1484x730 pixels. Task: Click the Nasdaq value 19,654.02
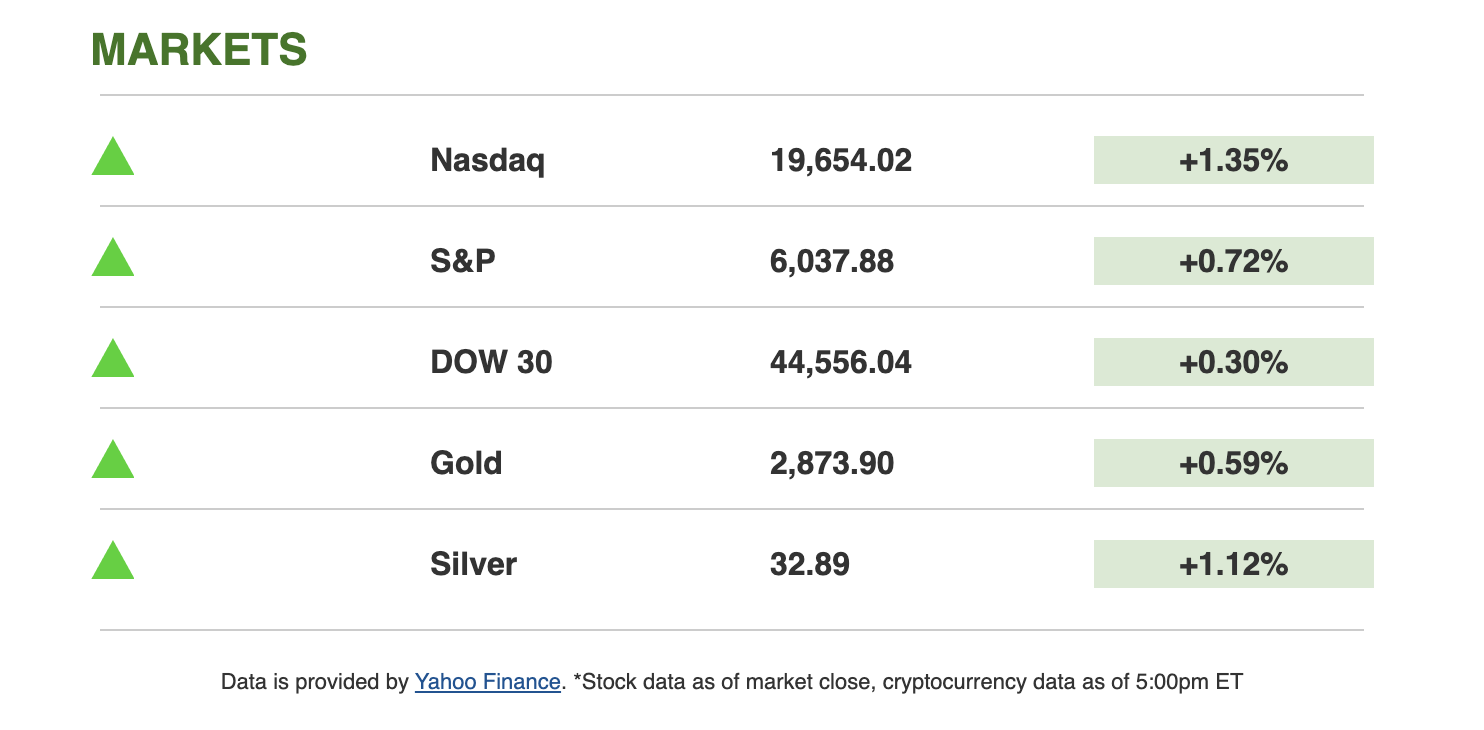click(840, 160)
